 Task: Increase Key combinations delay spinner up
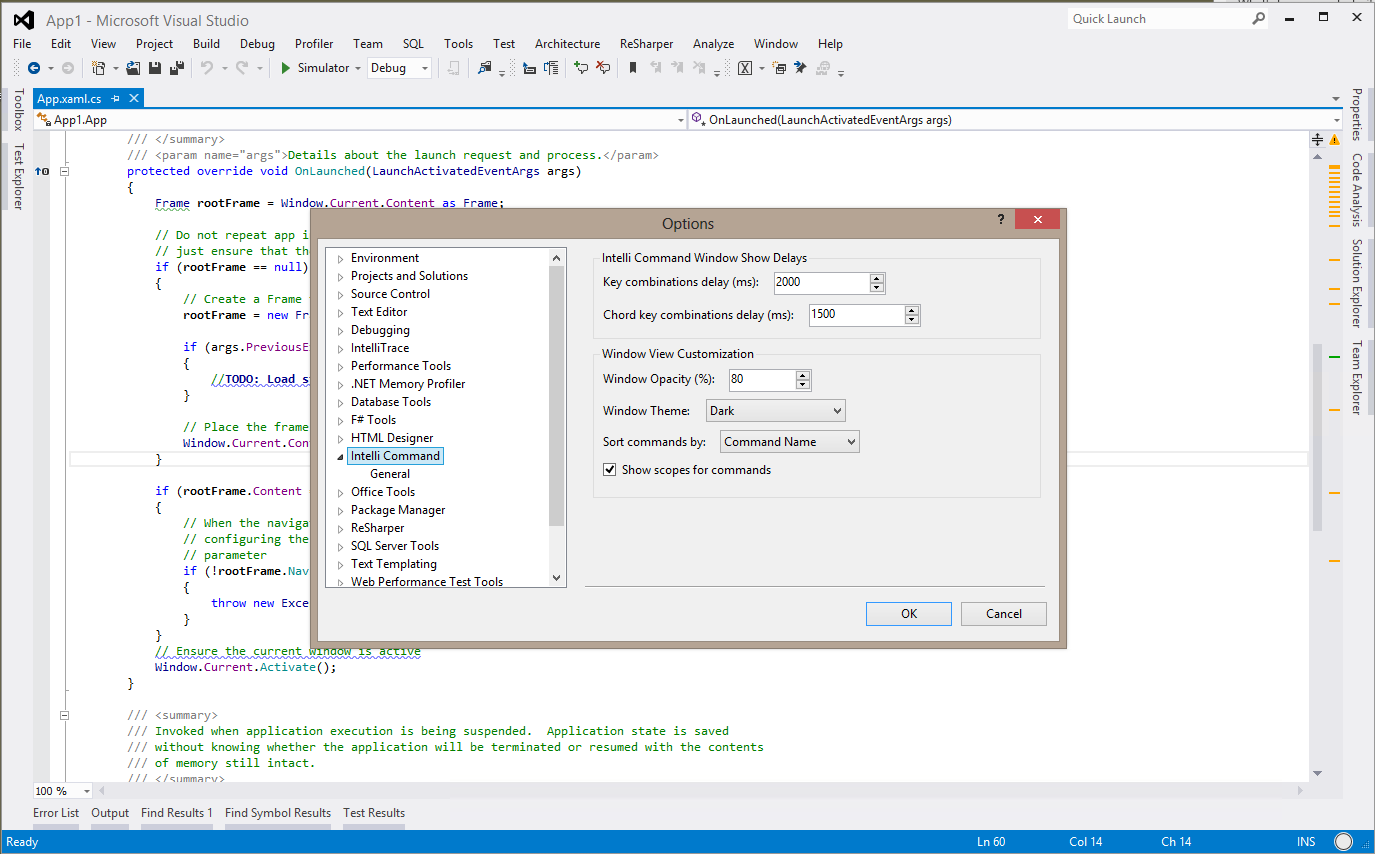(x=877, y=278)
